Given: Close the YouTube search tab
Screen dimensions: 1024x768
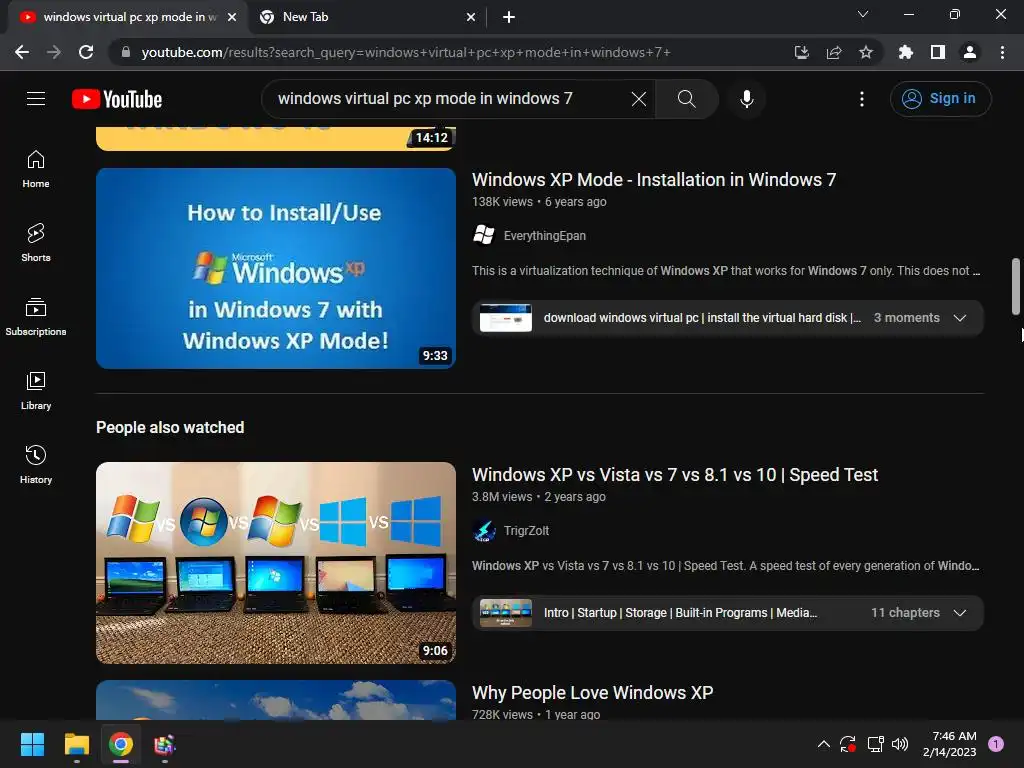Looking at the screenshot, I should click(x=232, y=18).
